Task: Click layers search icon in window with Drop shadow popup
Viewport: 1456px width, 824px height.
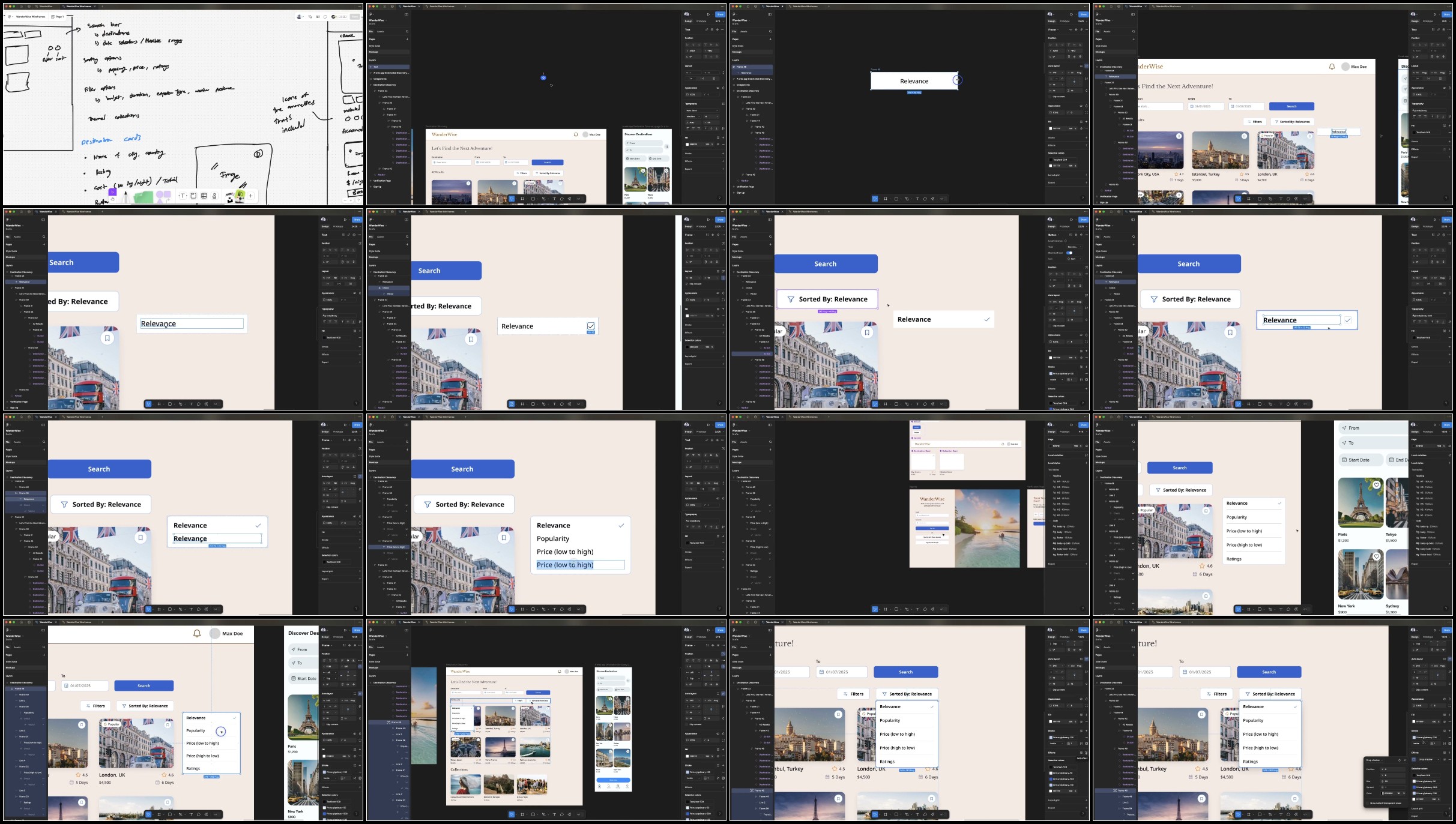Action: 1134,647
